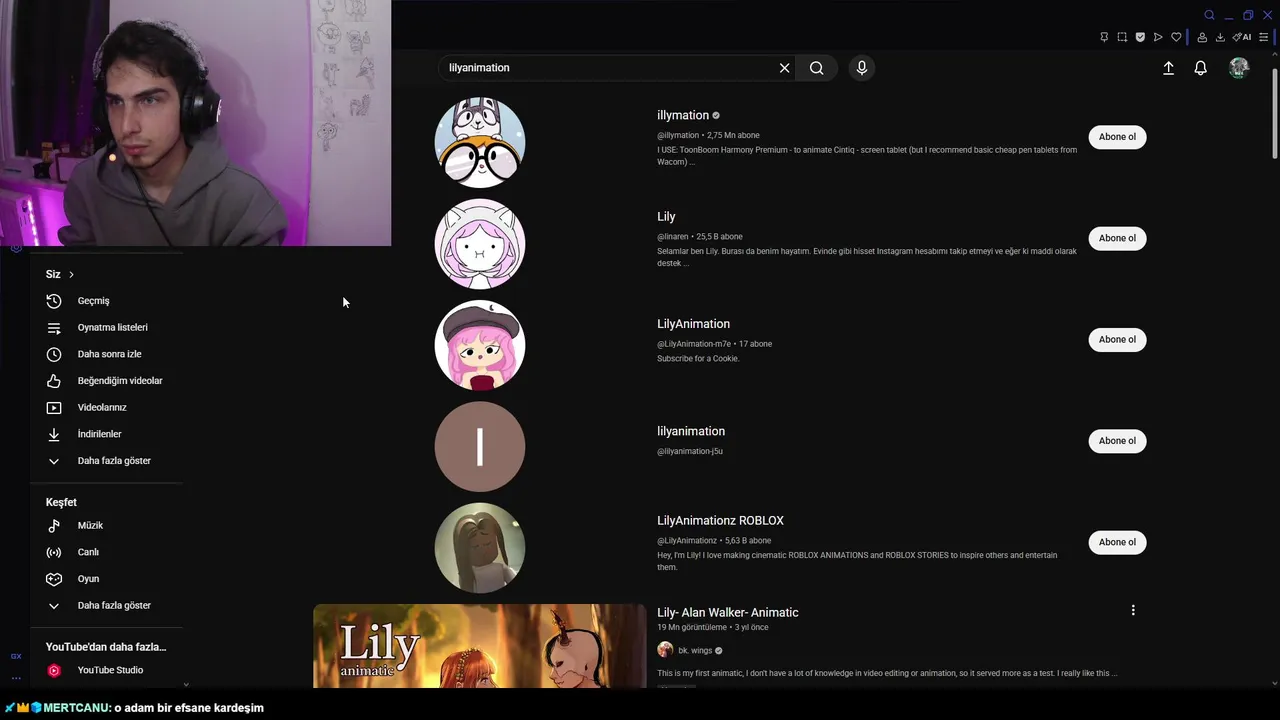This screenshot has width=1280, height=720.
Task: Bookmark the page with the heart icon
Action: (x=1176, y=37)
